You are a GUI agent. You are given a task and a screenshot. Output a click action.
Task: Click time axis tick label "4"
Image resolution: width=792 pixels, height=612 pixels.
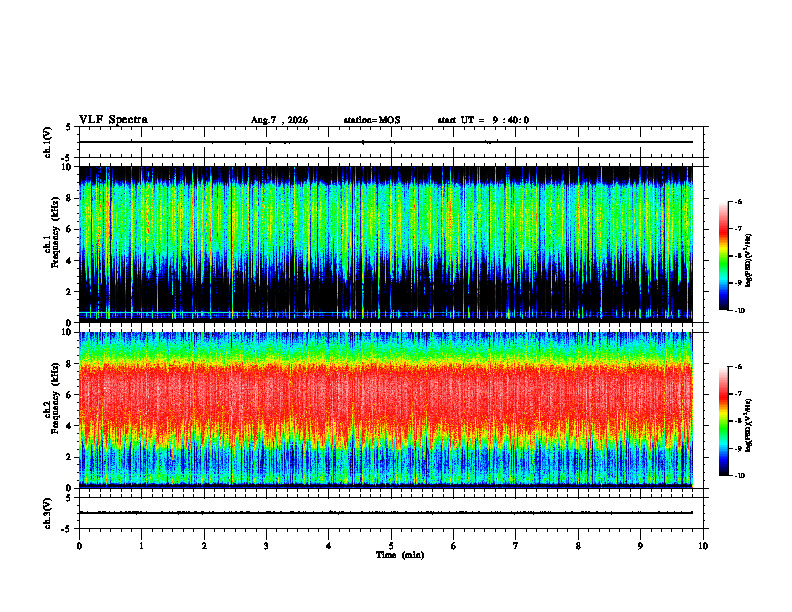[329, 546]
